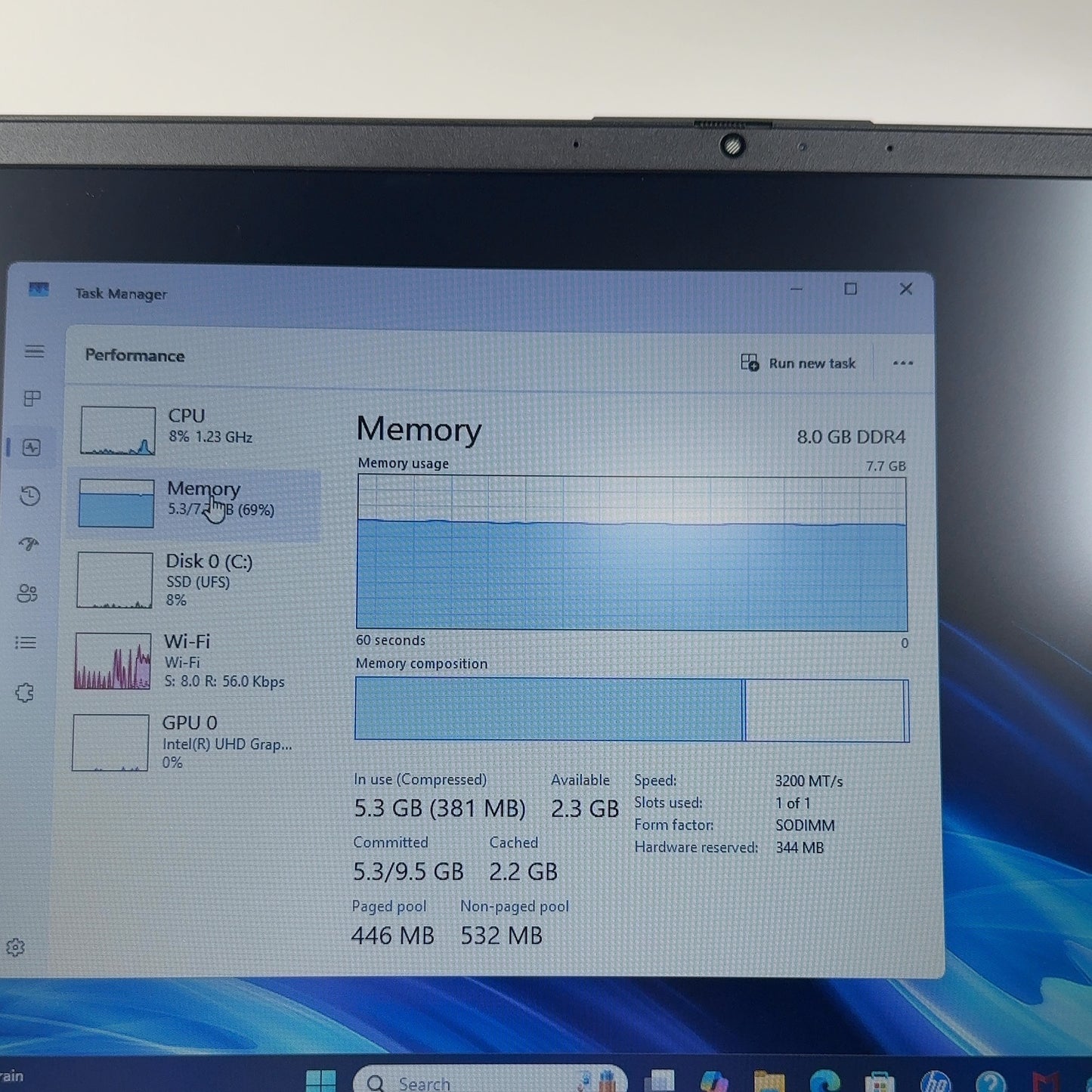
Task: Open the Task Manager hamburger navigation menu
Action: coord(34,351)
